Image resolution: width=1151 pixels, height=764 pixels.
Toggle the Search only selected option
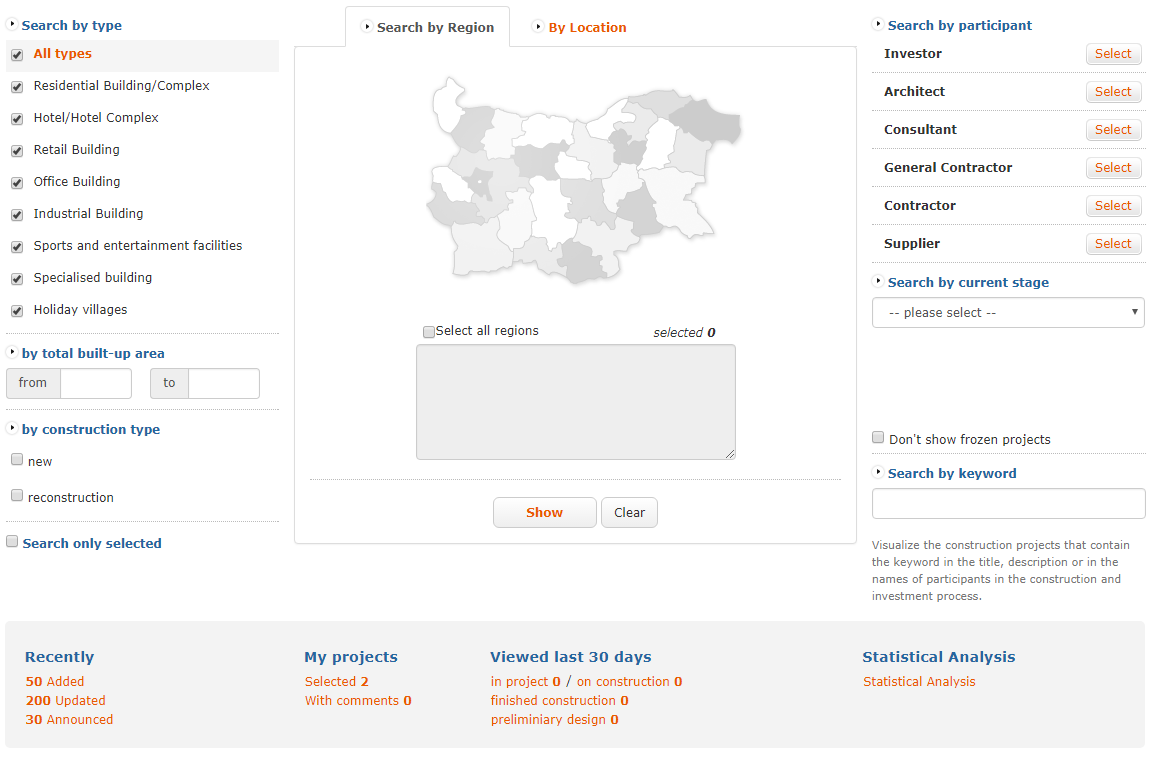(11, 540)
